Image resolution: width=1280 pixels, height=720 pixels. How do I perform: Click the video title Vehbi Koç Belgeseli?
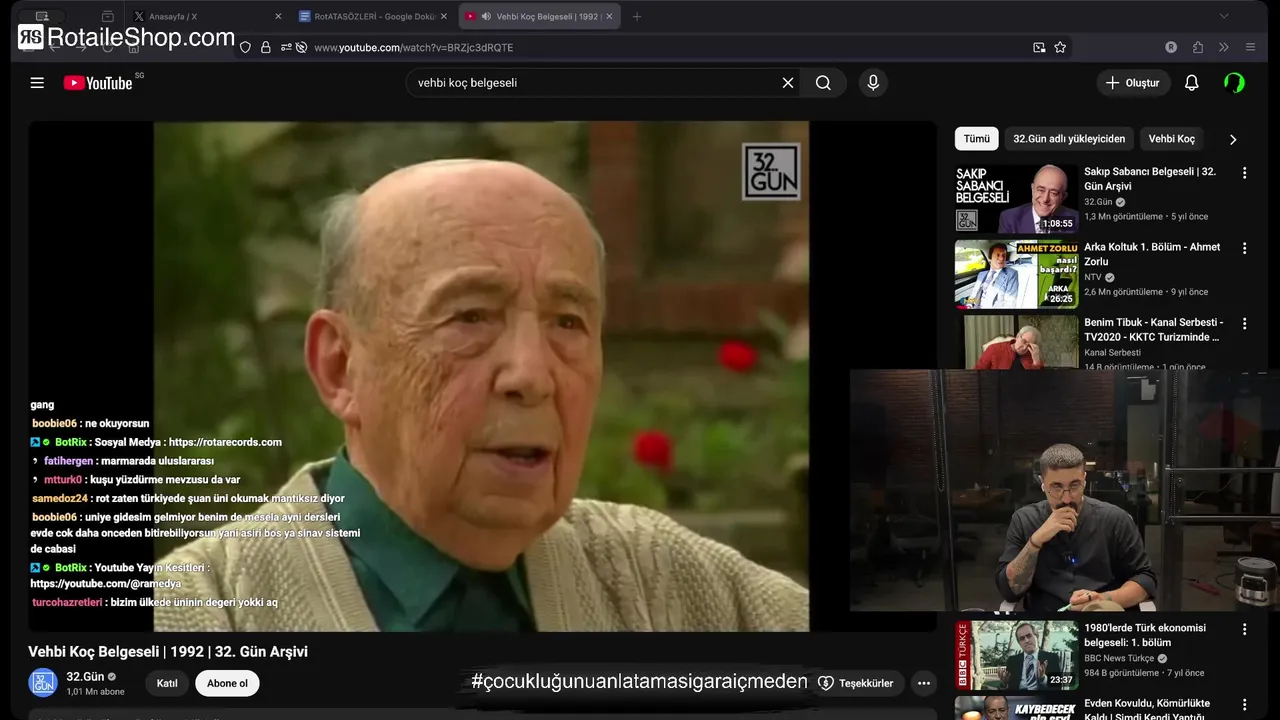coord(168,651)
